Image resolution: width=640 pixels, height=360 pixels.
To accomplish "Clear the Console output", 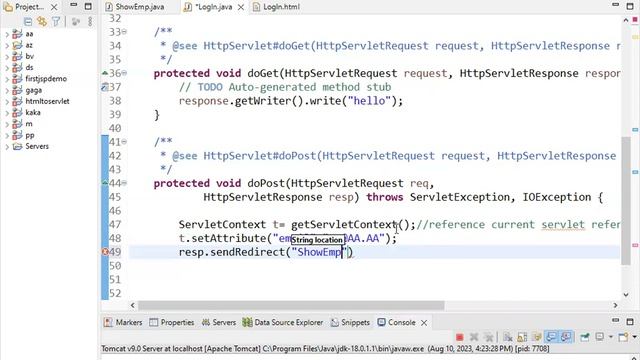I will tap(508, 337).
